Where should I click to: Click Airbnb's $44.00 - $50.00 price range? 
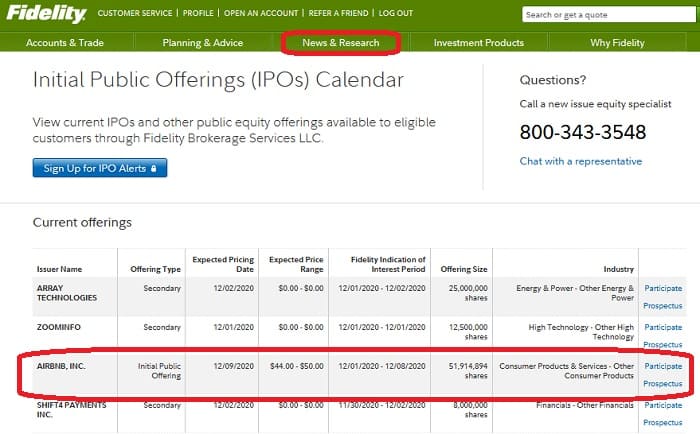pos(296,366)
